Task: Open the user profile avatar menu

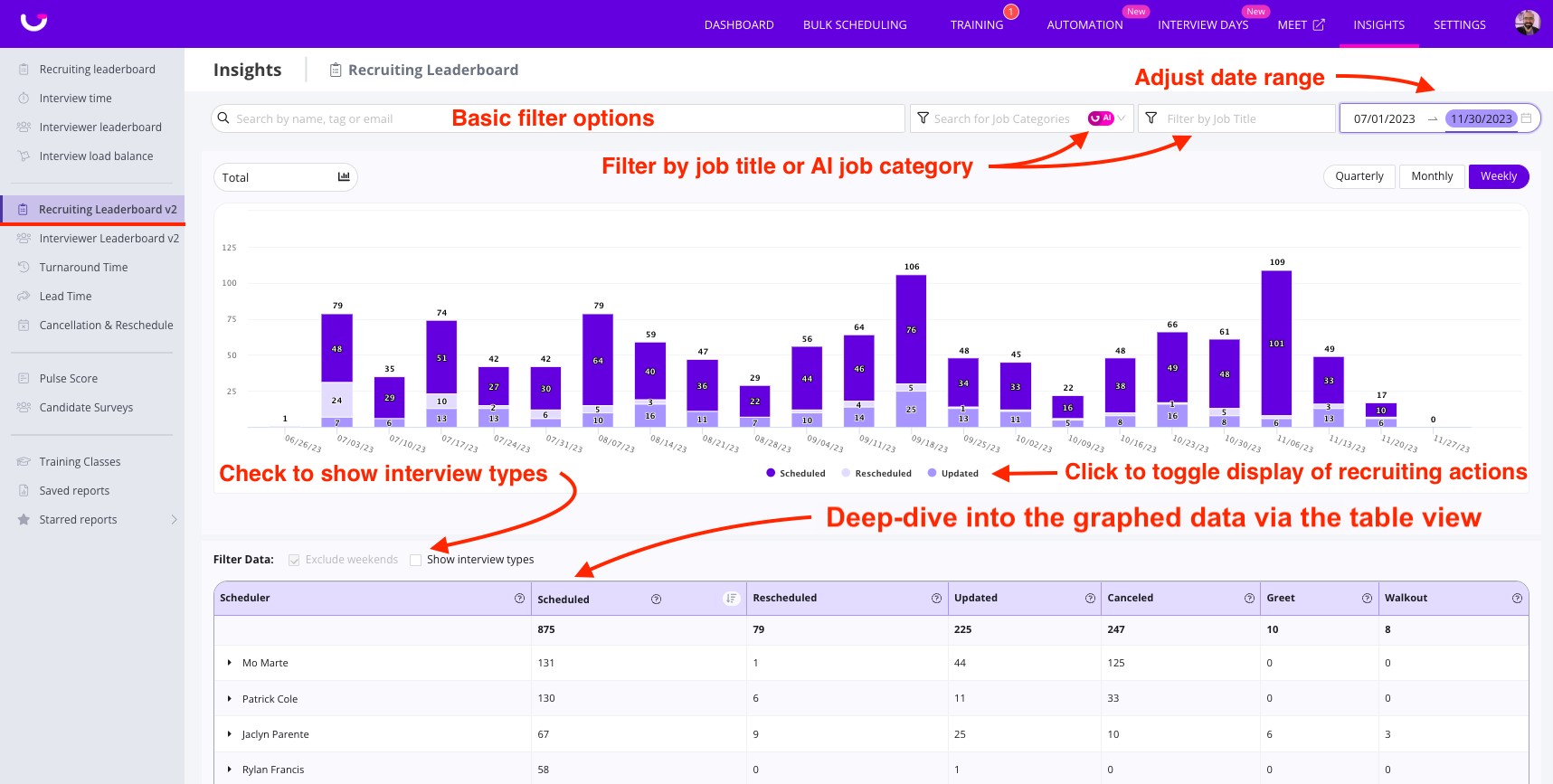Action: click(x=1528, y=24)
